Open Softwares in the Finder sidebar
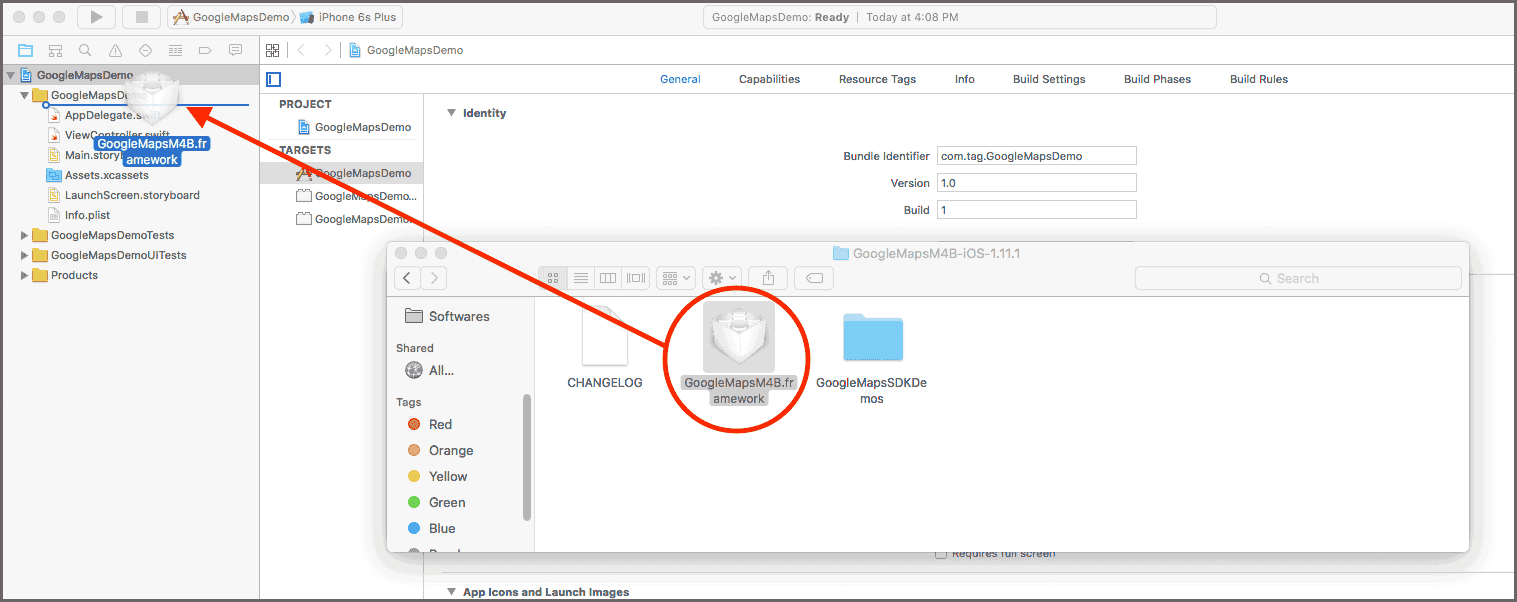This screenshot has height=602, width=1517. (x=448, y=316)
